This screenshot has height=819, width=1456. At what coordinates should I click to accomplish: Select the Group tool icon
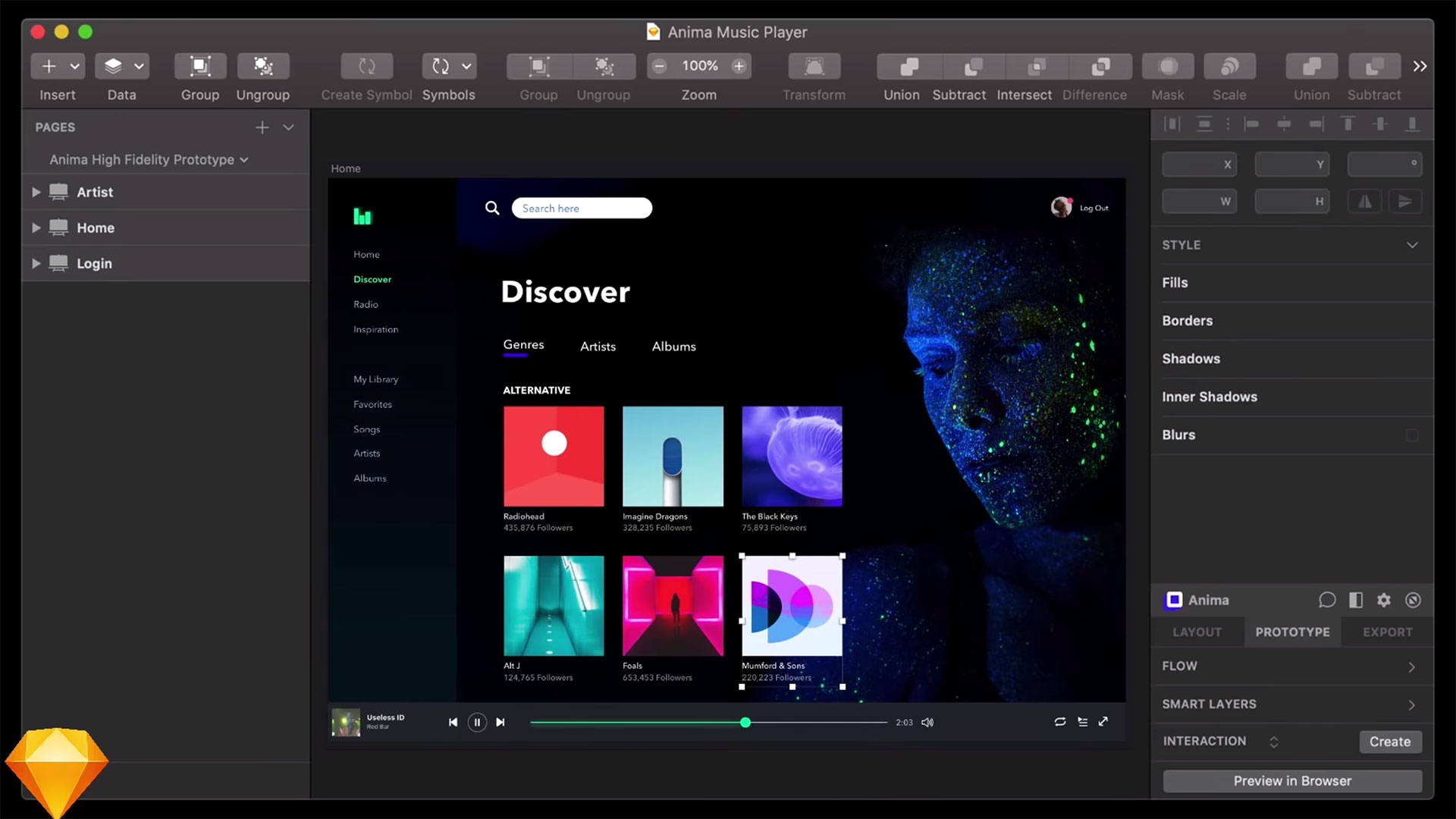(199, 66)
